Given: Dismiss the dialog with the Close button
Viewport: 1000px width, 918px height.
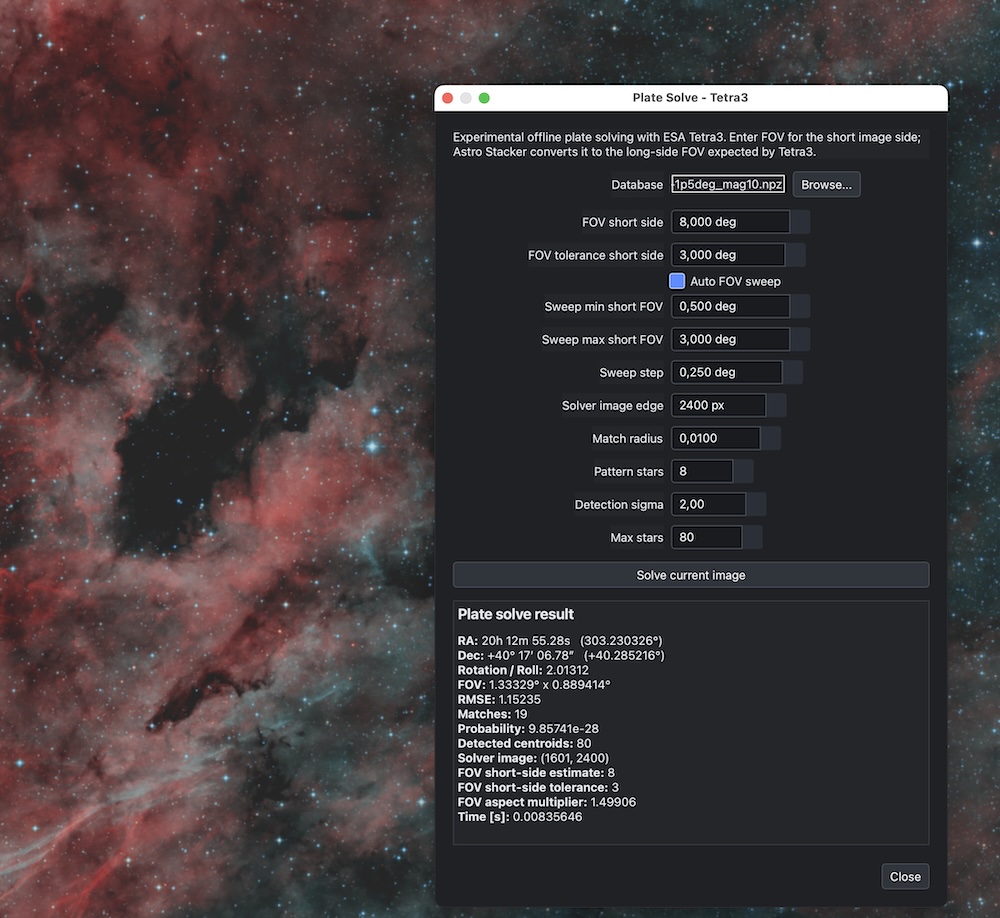Looking at the screenshot, I should coord(905,877).
